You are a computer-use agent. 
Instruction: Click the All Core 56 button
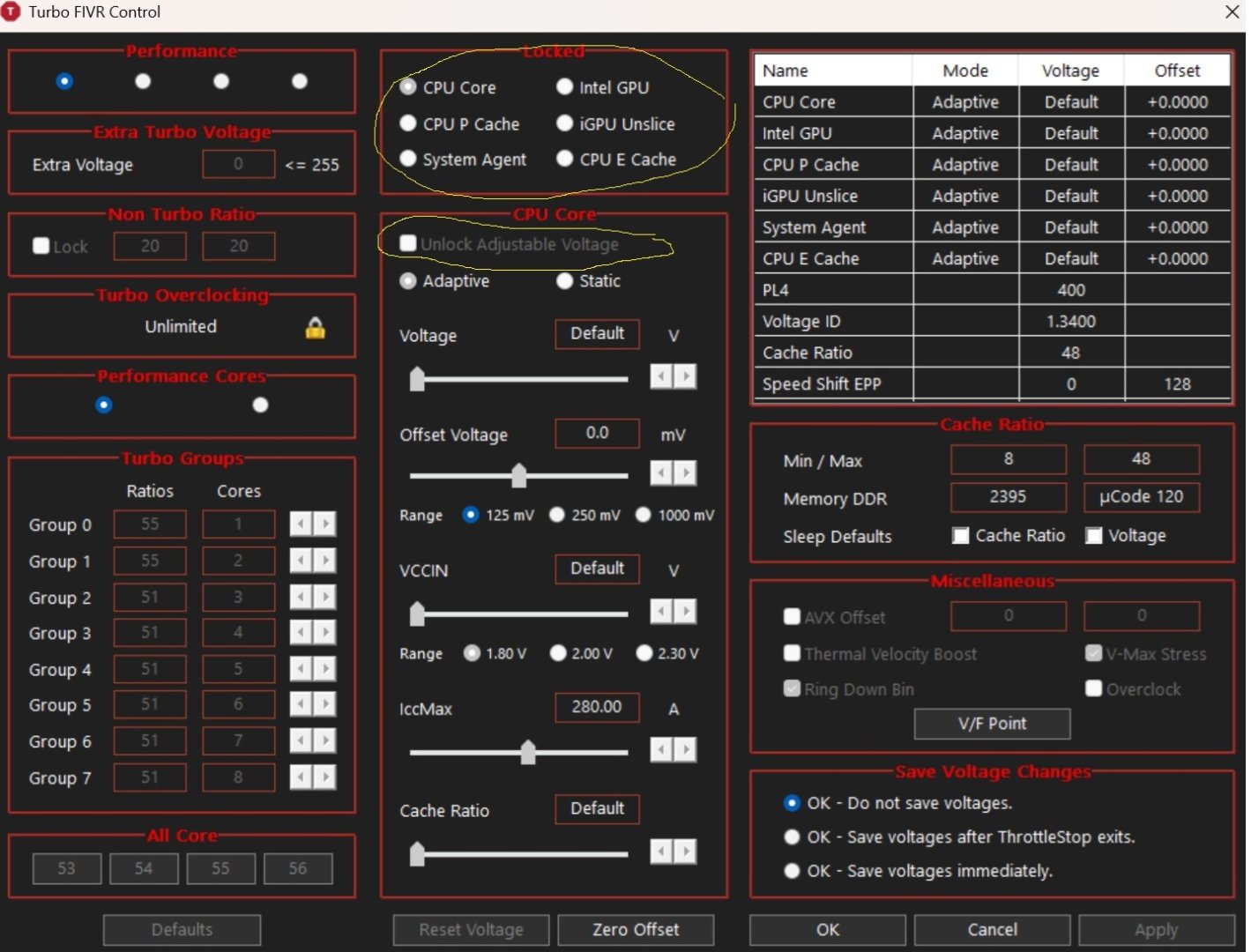tap(298, 868)
